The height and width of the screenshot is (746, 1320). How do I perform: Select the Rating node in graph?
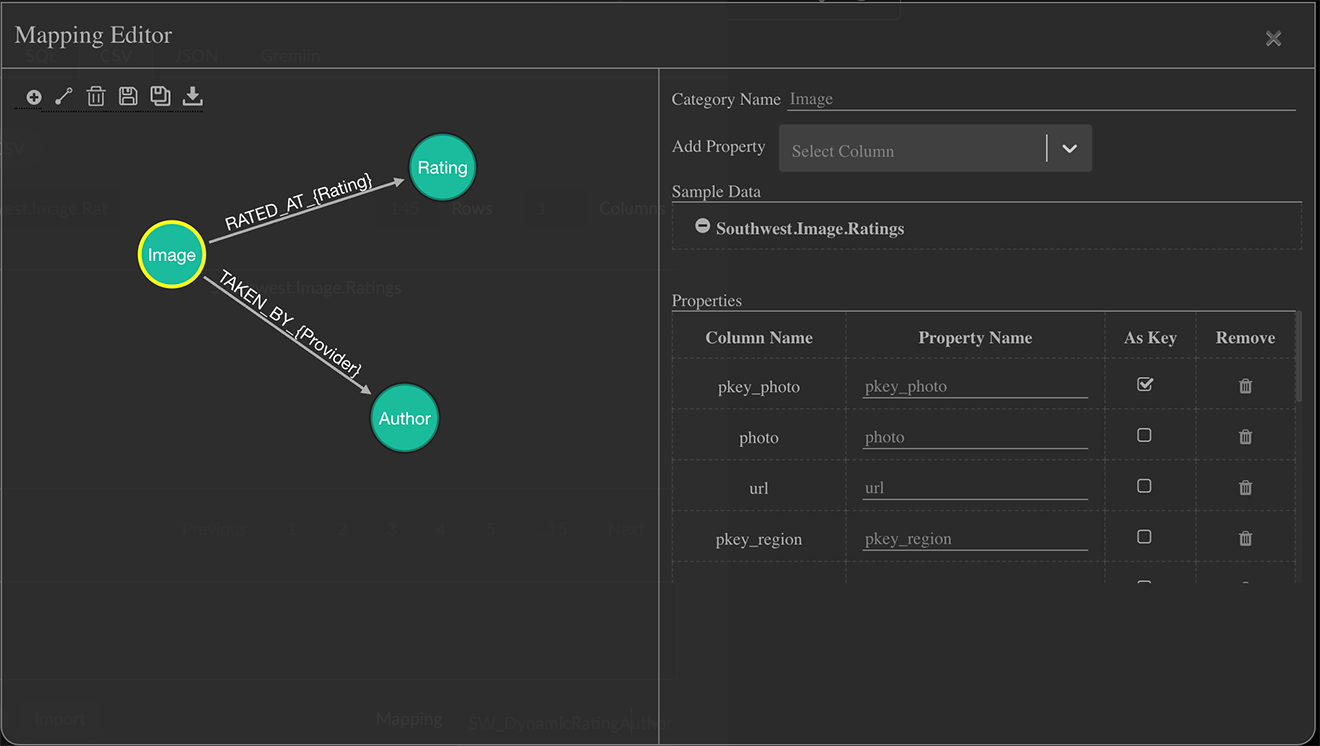pyautogui.click(x=442, y=167)
